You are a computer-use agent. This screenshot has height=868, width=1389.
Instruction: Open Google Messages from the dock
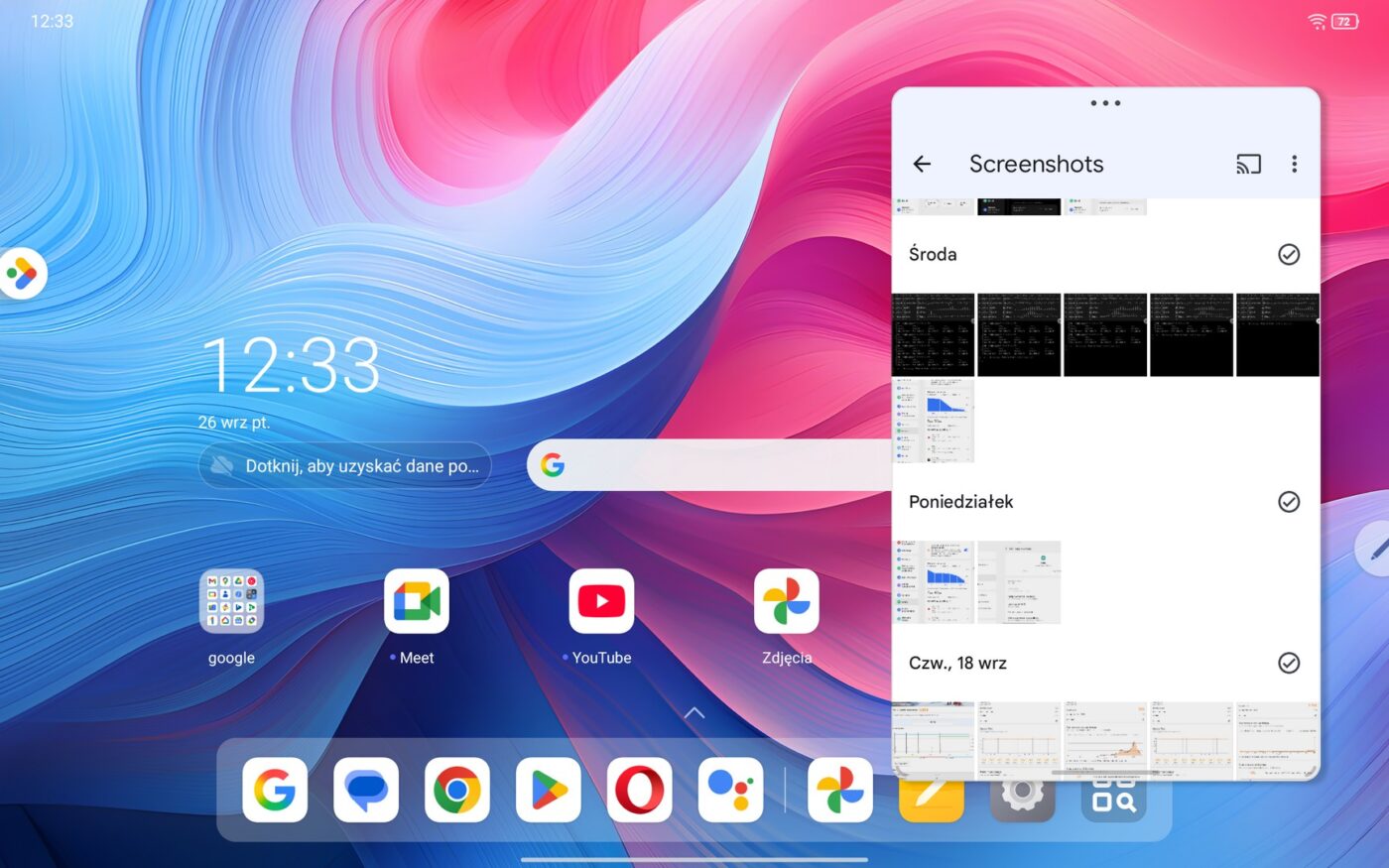366,791
